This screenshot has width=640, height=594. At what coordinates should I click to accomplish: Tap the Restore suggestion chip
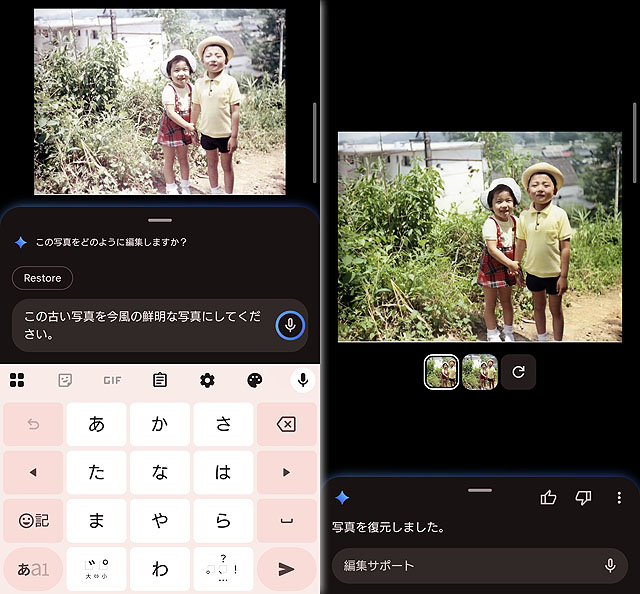tap(42, 278)
